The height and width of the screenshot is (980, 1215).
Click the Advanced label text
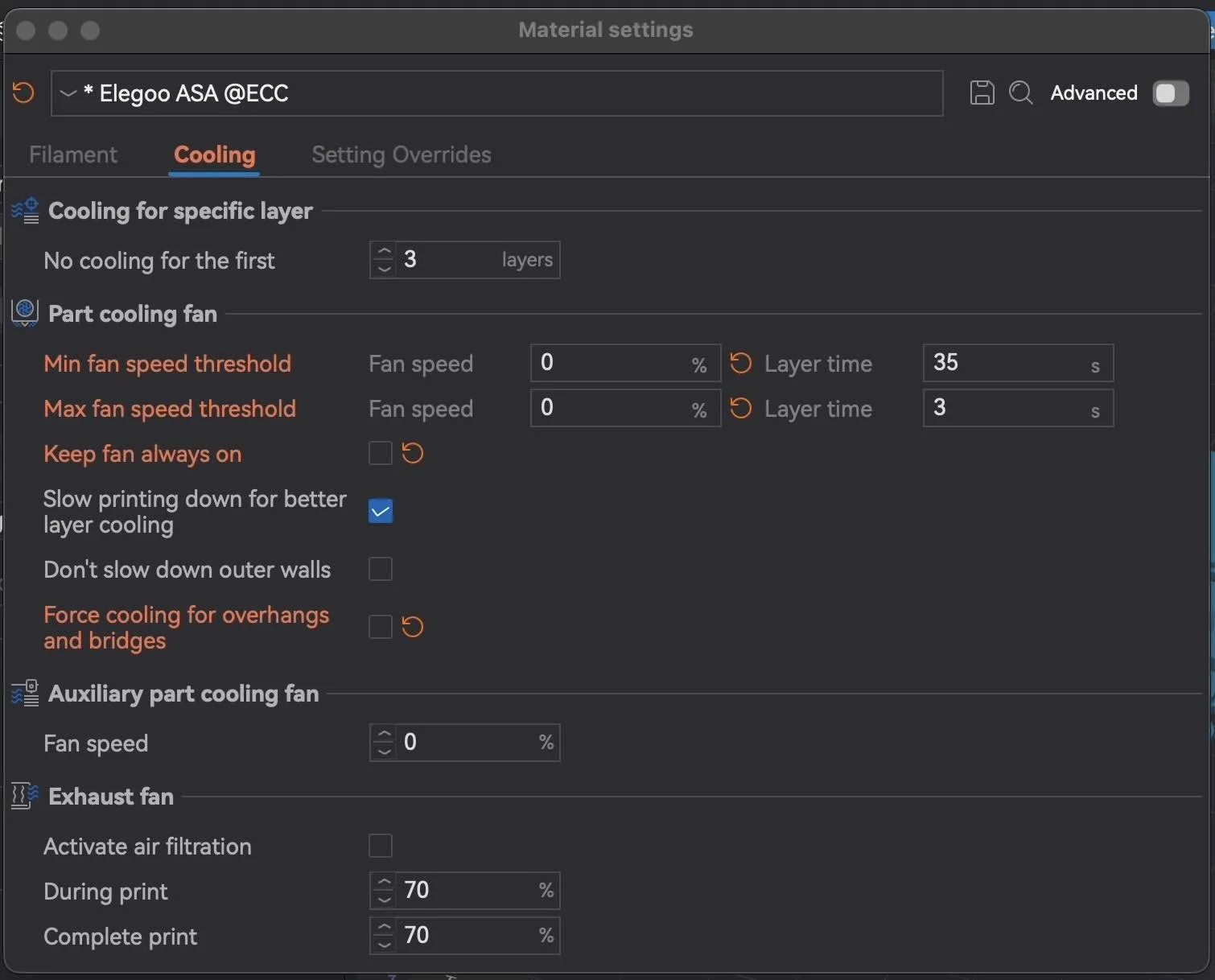pyautogui.click(x=1093, y=93)
